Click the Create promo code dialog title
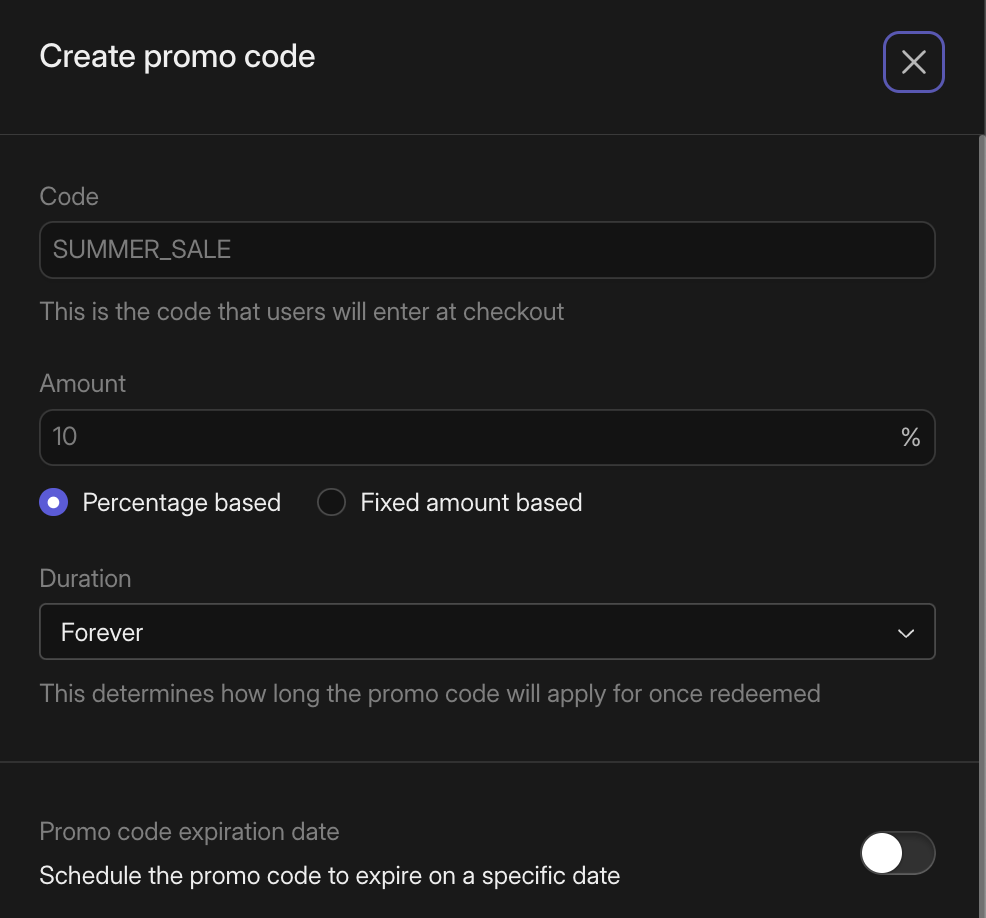Screen dimensions: 986x918 click(x=177, y=57)
